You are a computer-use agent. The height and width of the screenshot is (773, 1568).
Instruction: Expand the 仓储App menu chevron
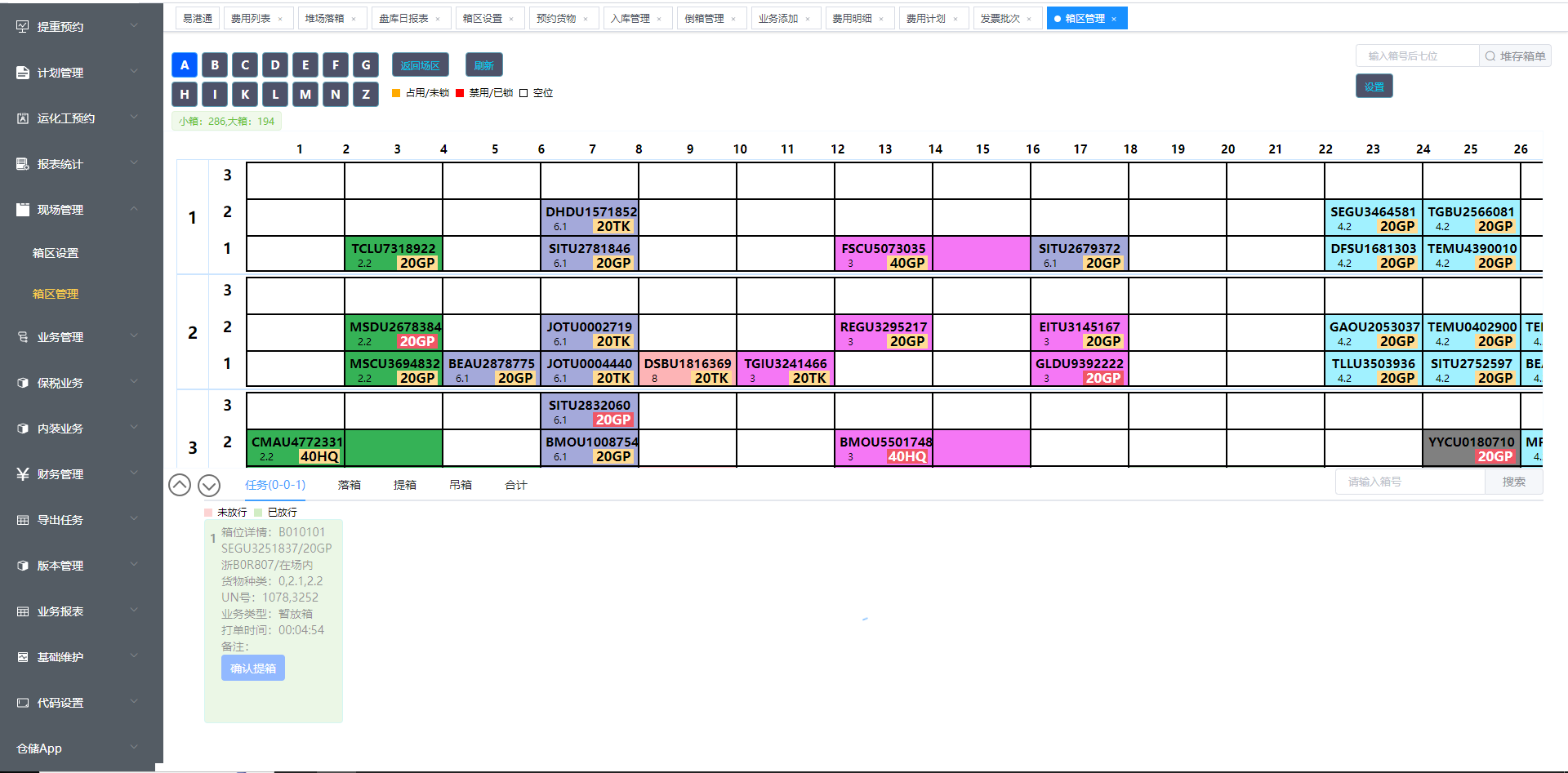point(134,748)
